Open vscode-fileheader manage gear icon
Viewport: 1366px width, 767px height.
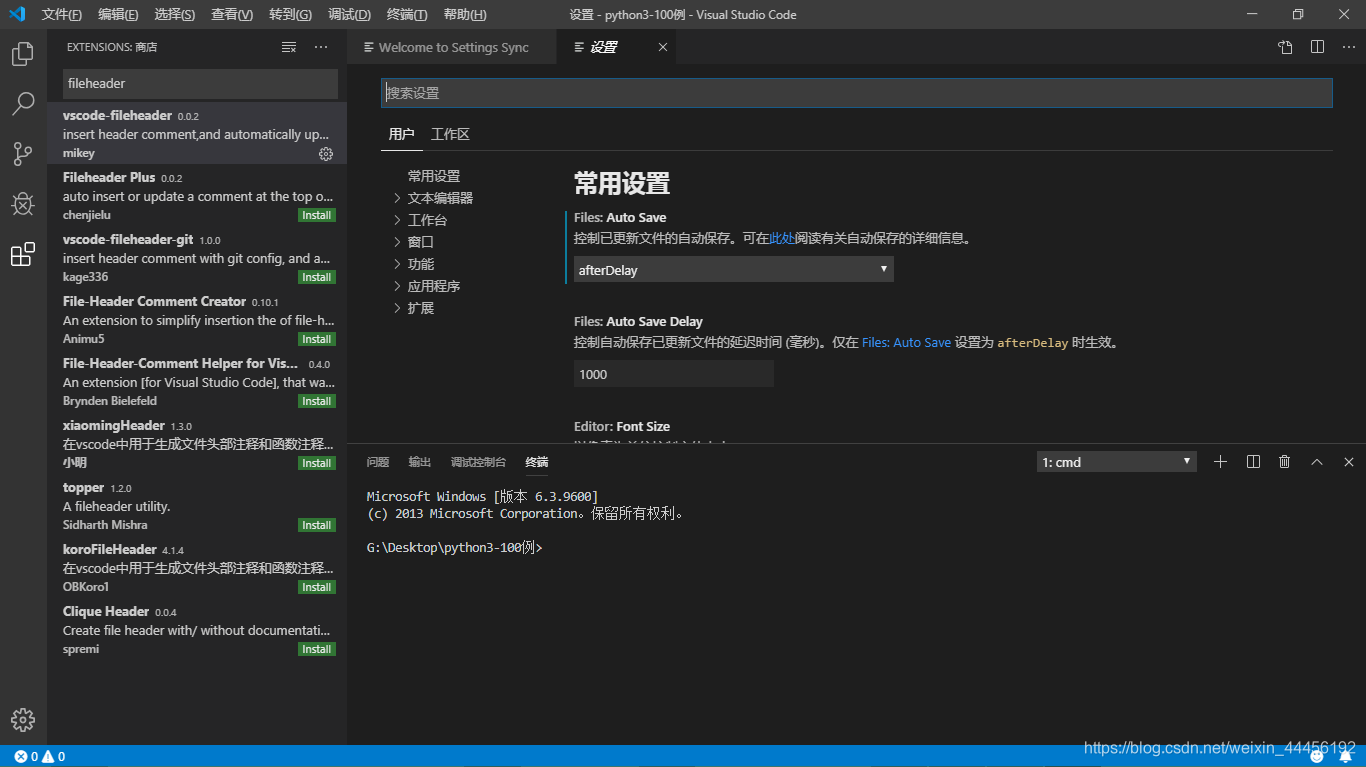326,154
